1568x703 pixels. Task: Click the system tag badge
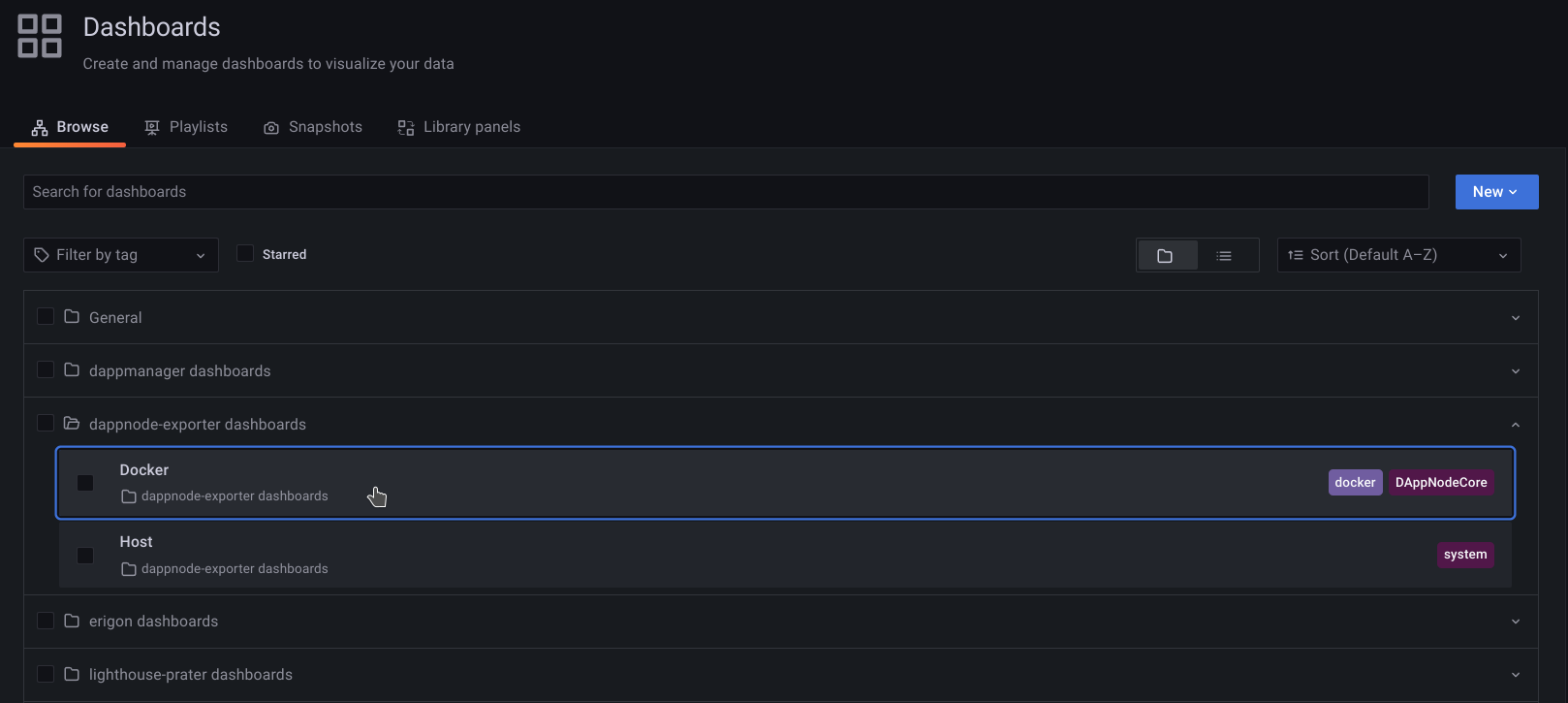(x=1465, y=555)
